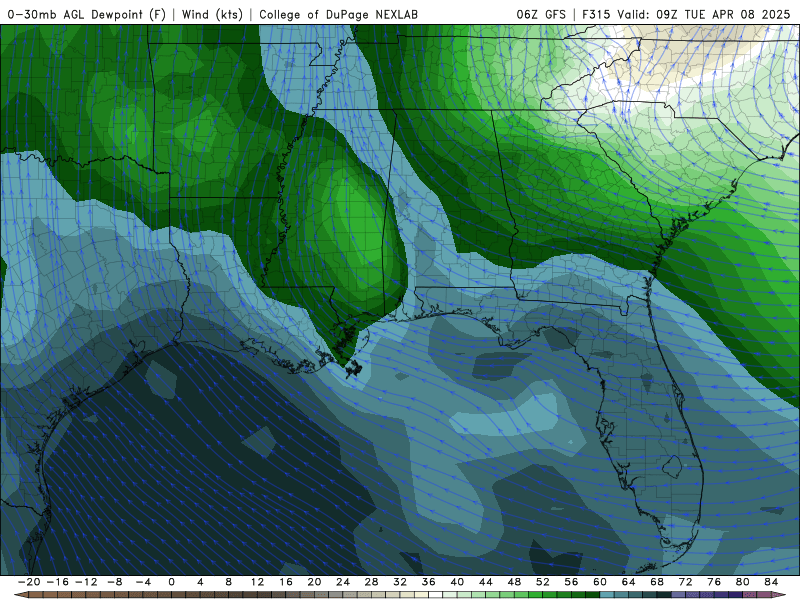
Task: Click the '76' legend value
Action: pyautogui.click(x=714, y=582)
